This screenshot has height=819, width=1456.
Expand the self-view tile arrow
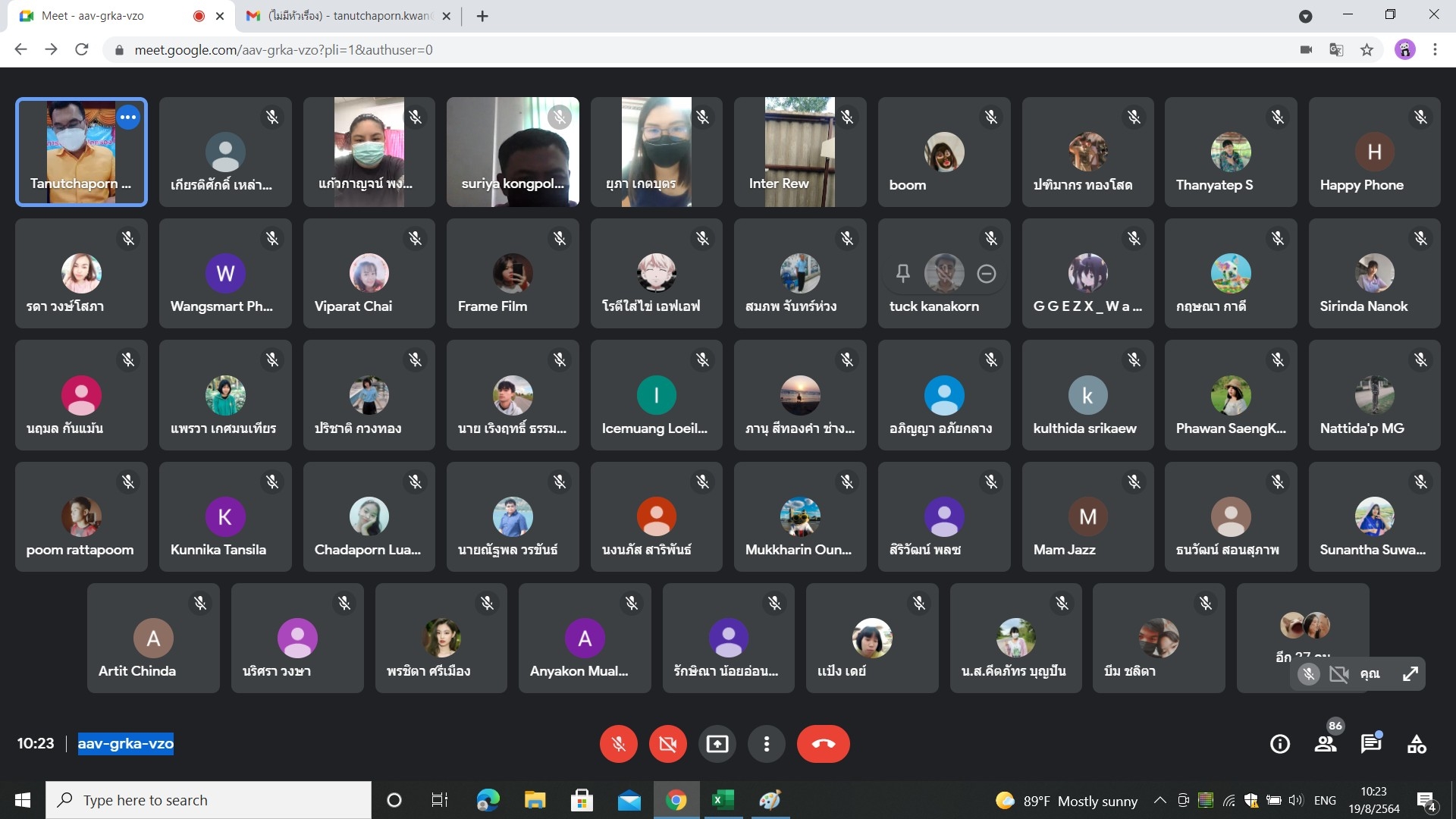[1410, 674]
